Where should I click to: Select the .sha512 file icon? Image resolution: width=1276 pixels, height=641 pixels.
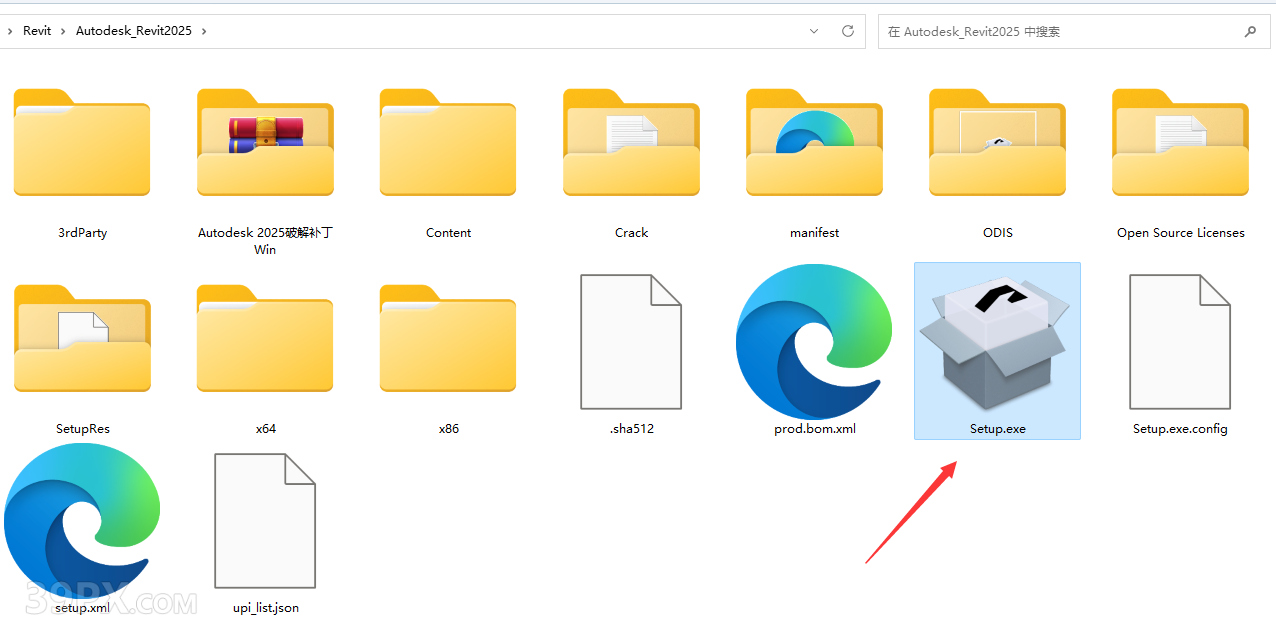coord(631,342)
